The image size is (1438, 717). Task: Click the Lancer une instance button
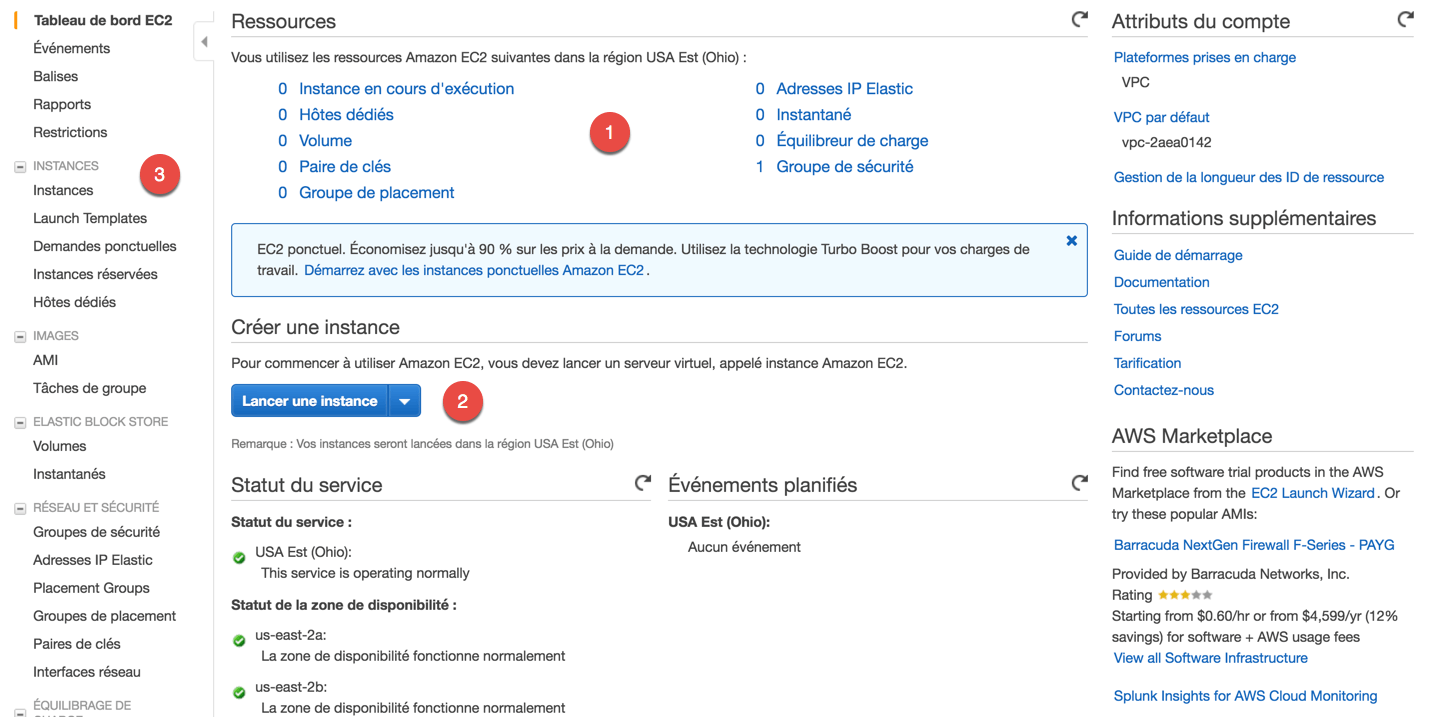(310, 400)
